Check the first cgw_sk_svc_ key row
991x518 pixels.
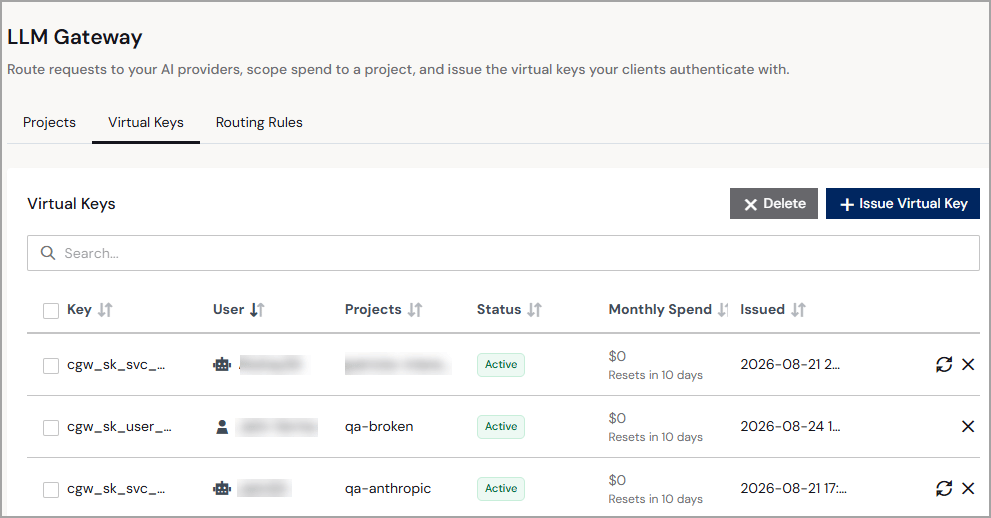click(51, 365)
